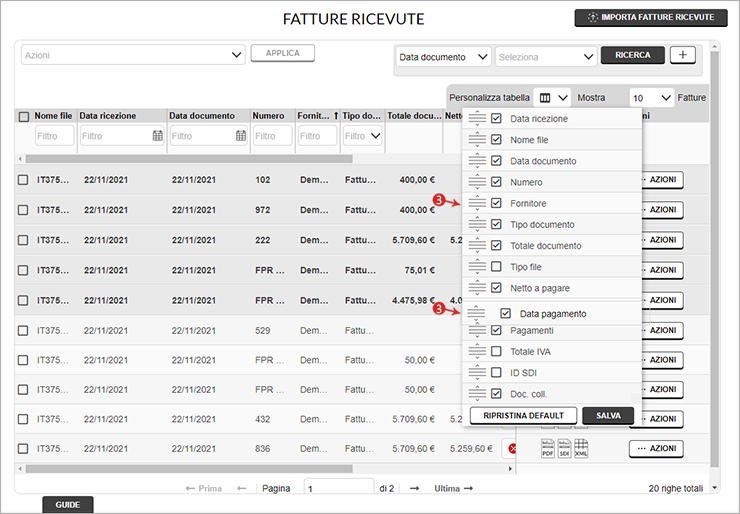Screen dimensions: 740x514
Task: Click the red payment status icon for invoice 836
Action: point(512,449)
